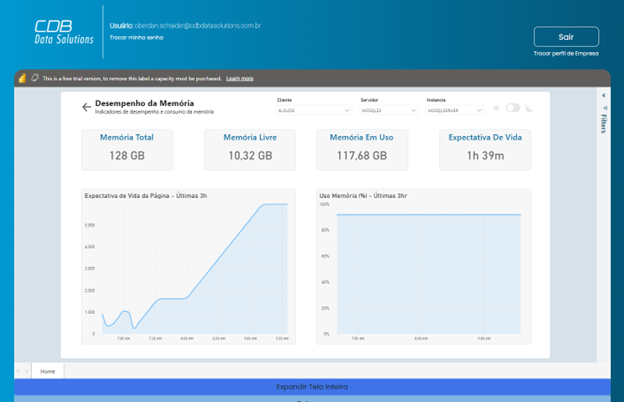The height and width of the screenshot is (402, 624).
Task: Click the Learn more link in trial banner
Action: click(x=240, y=78)
